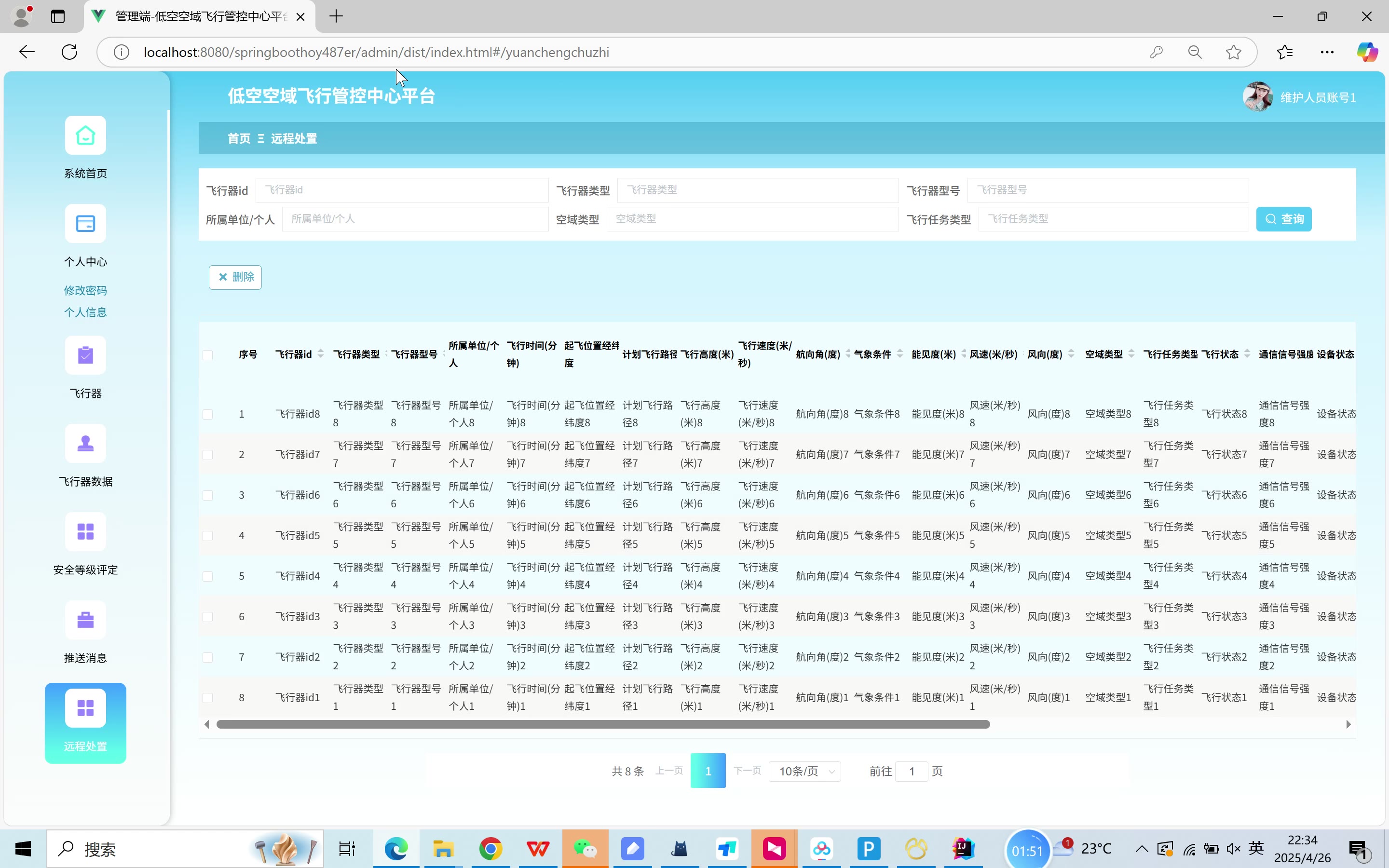Open 个人信息 submenu item
This screenshot has width=1389, height=868.
[85, 312]
